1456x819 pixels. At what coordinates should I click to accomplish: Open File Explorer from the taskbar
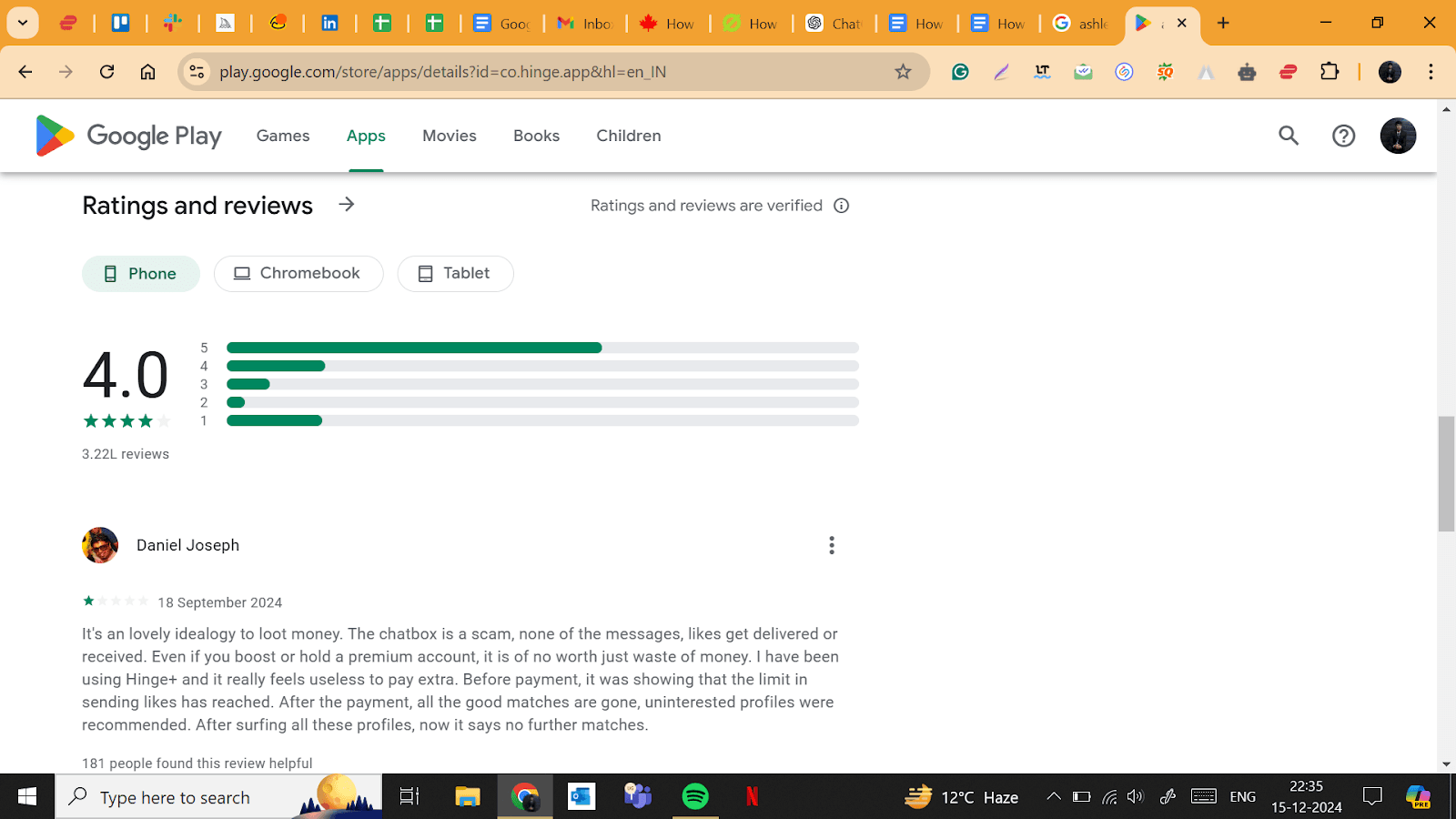467,797
